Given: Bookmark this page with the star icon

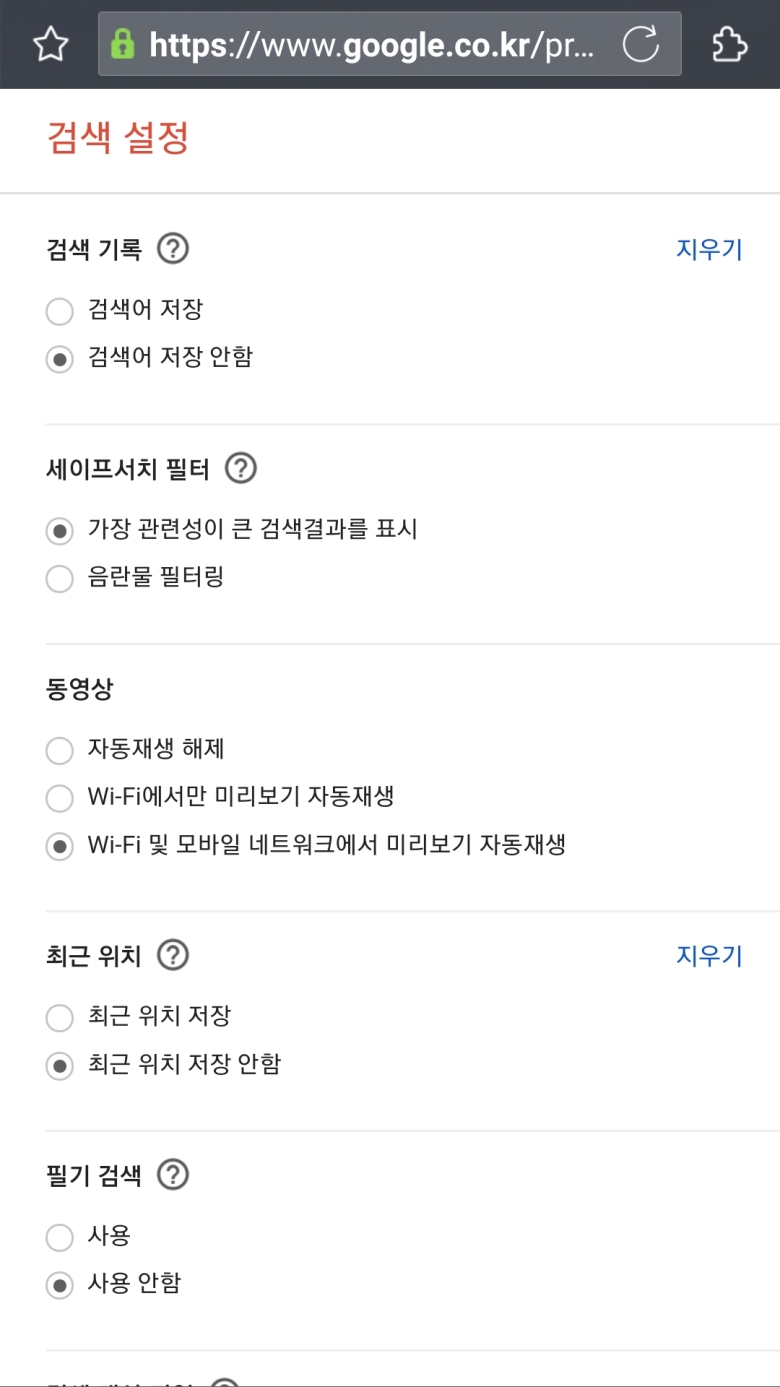Looking at the screenshot, I should (x=51, y=44).
